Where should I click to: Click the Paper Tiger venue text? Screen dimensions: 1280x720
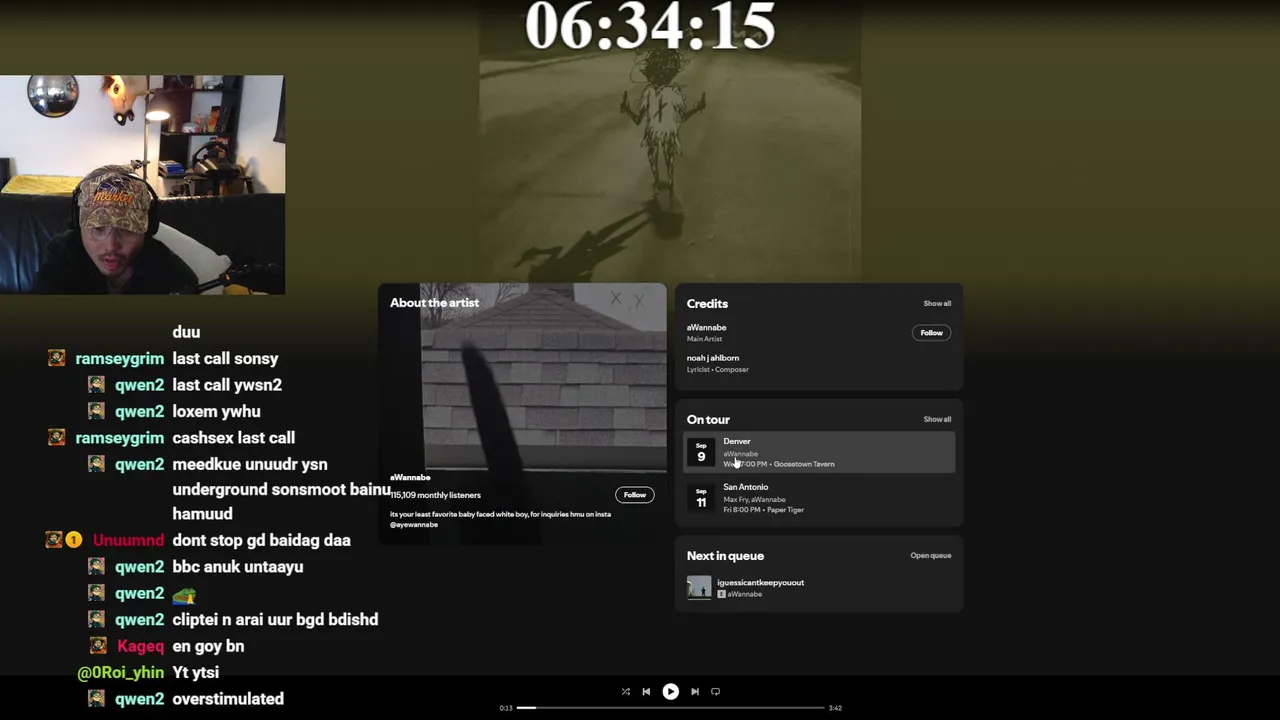(785, 510)
